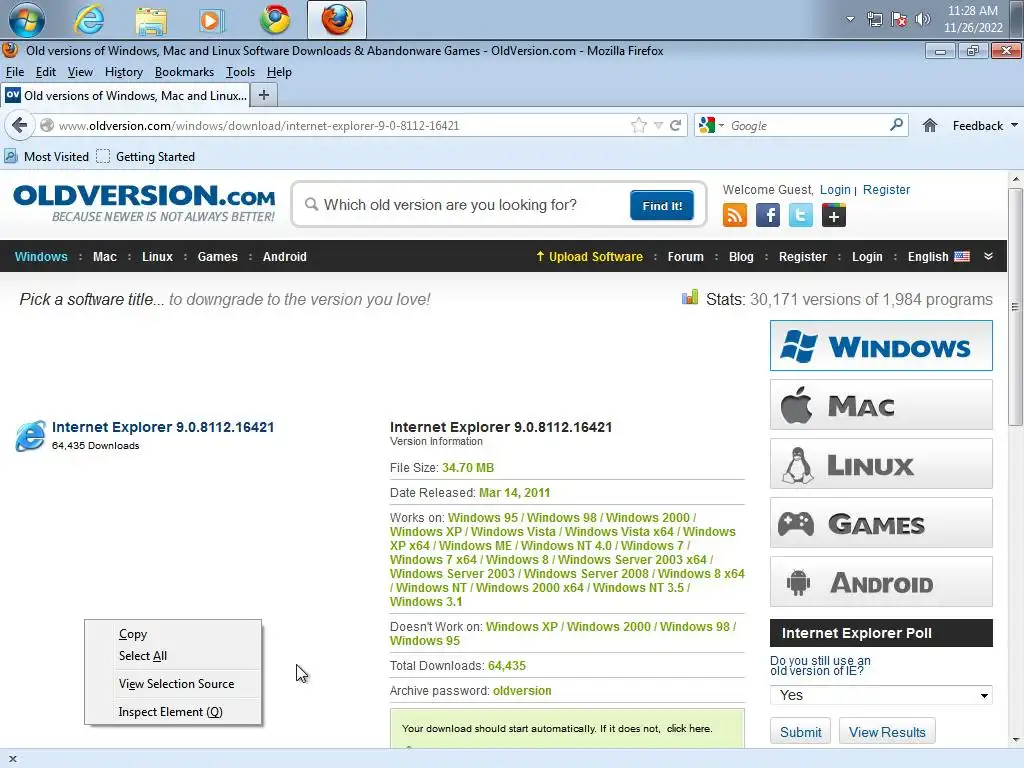Screen dimensions: 1024x768
Task: Close the bottom add-on bar with X
Action: tap(12, 759)
